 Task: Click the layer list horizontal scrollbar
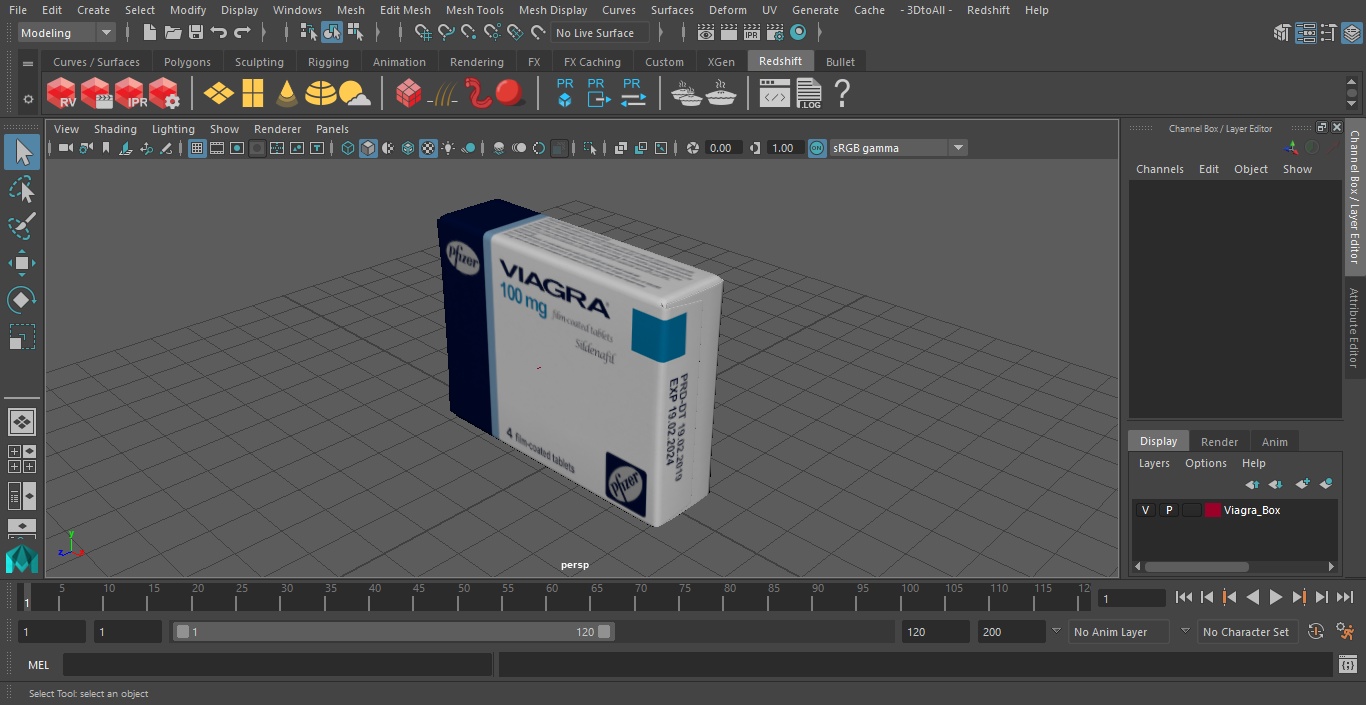tap(1196, 566)
